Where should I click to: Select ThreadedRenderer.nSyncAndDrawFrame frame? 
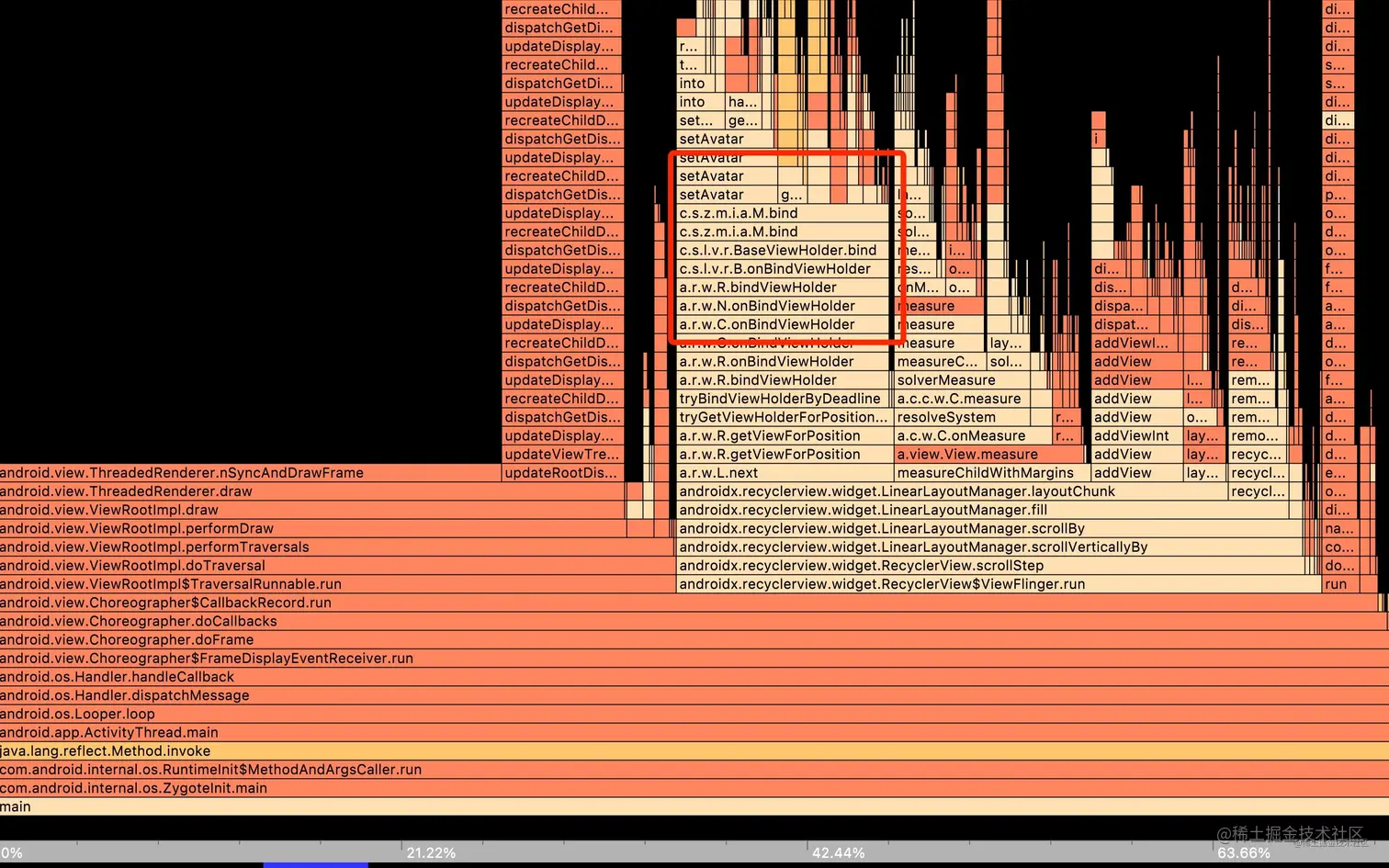[251, 473]
